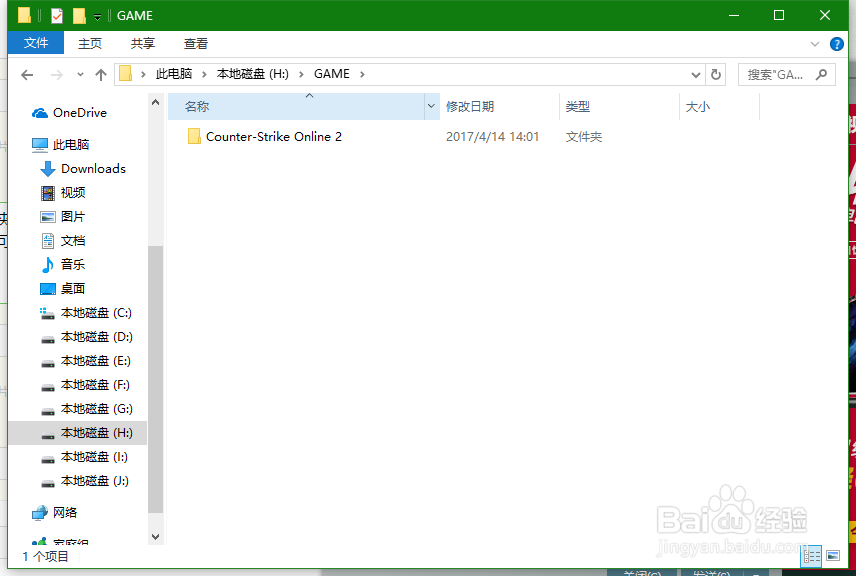Switch to the 主页 ribbon tab
The height and width of the screenshot is (576, 856).
pos(90,43)
